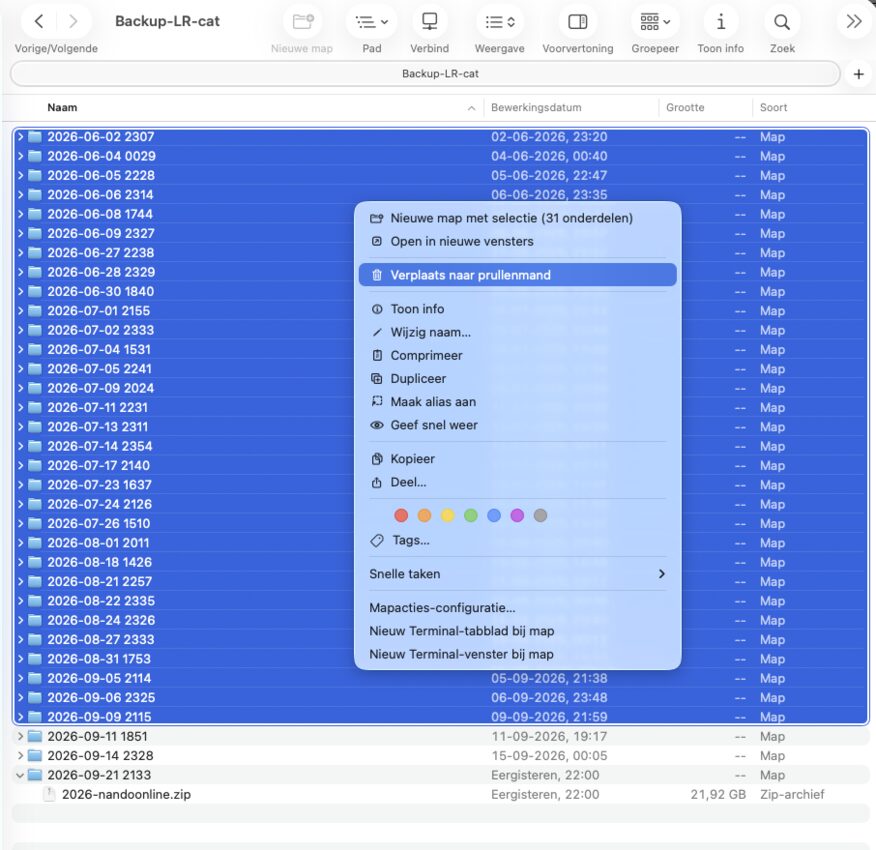
Task: Collapse the 2026-09-21 2133 folder
Action: pyautogui.click(x=20, y=775)
